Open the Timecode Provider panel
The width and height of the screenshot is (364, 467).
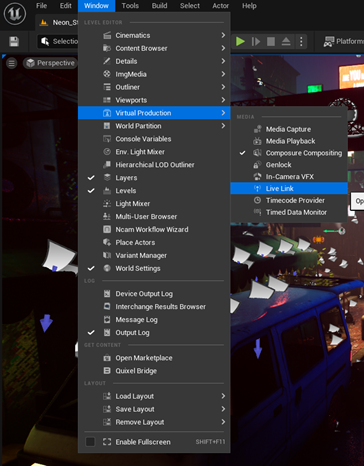(x=289, y=200)
